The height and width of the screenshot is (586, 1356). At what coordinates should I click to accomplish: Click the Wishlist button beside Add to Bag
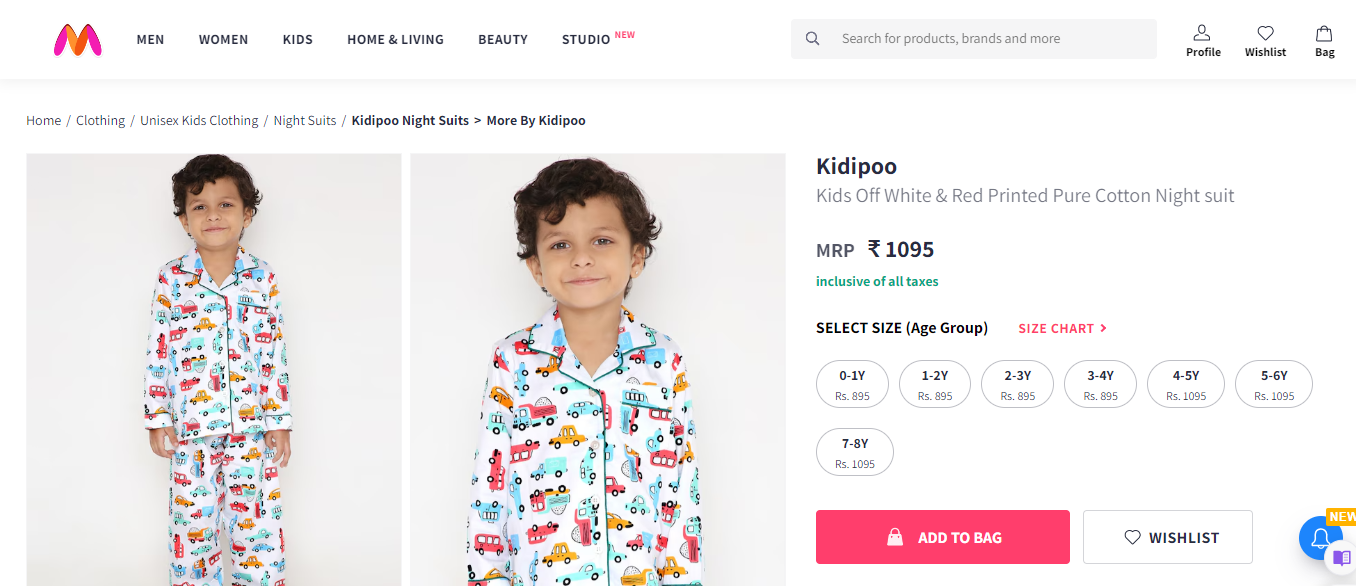1167,537
